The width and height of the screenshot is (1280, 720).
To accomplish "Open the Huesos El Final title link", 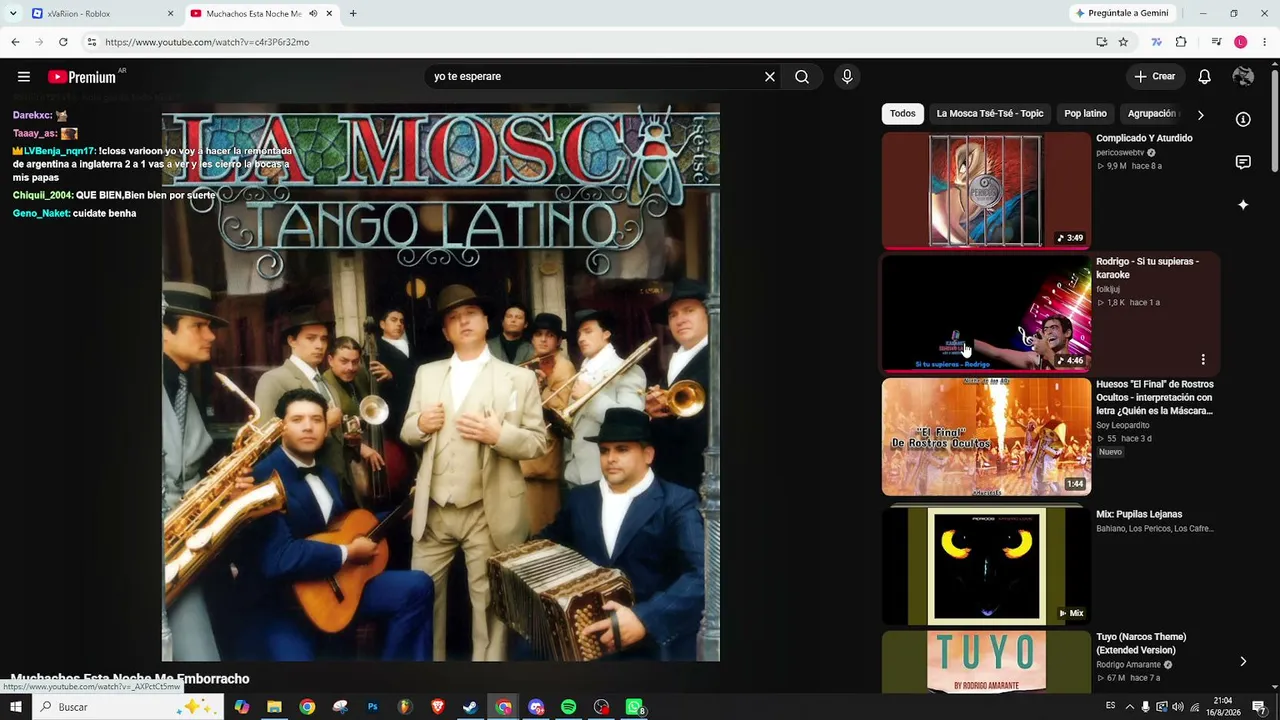I will 1155,398.
